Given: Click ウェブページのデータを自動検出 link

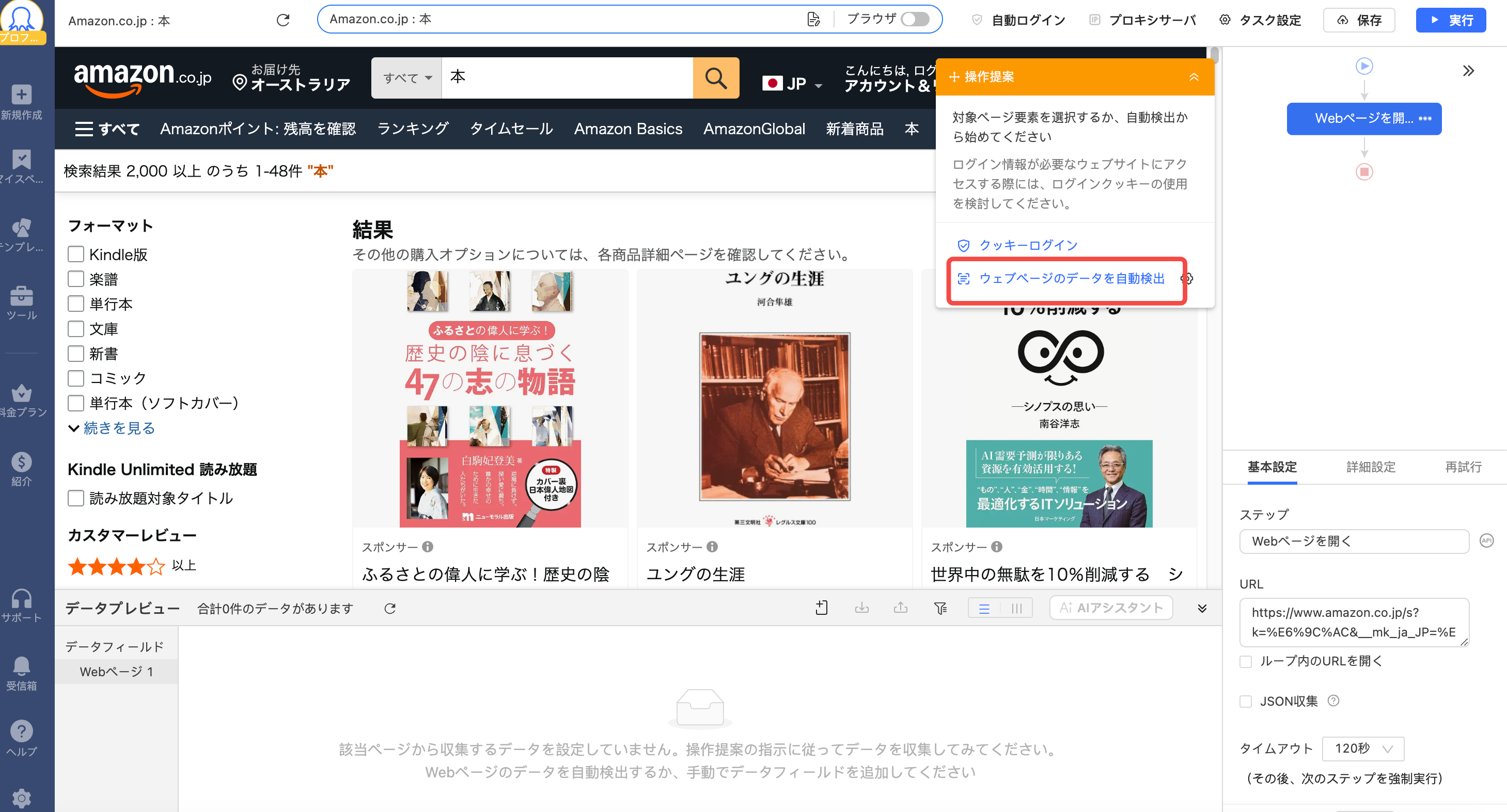Looking at the screenshot, I should pyautogui.click(x=1072, y=278).
